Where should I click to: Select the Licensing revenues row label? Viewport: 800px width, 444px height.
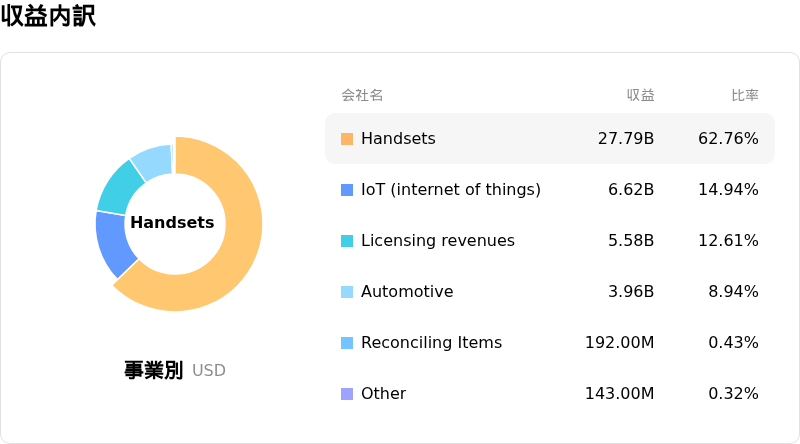click(x=437, y=241)
